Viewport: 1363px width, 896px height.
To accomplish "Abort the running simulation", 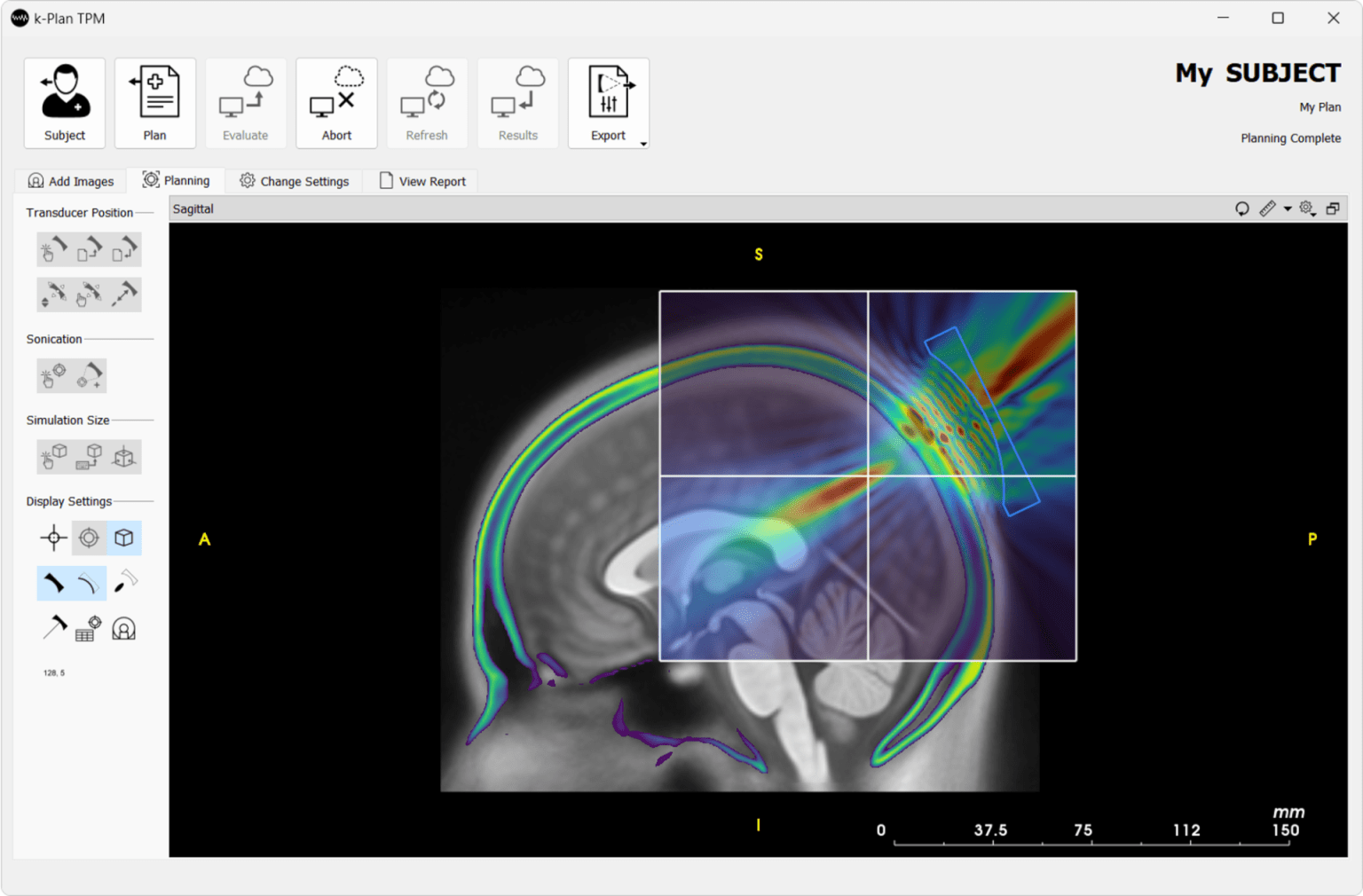I will point(336,102).
